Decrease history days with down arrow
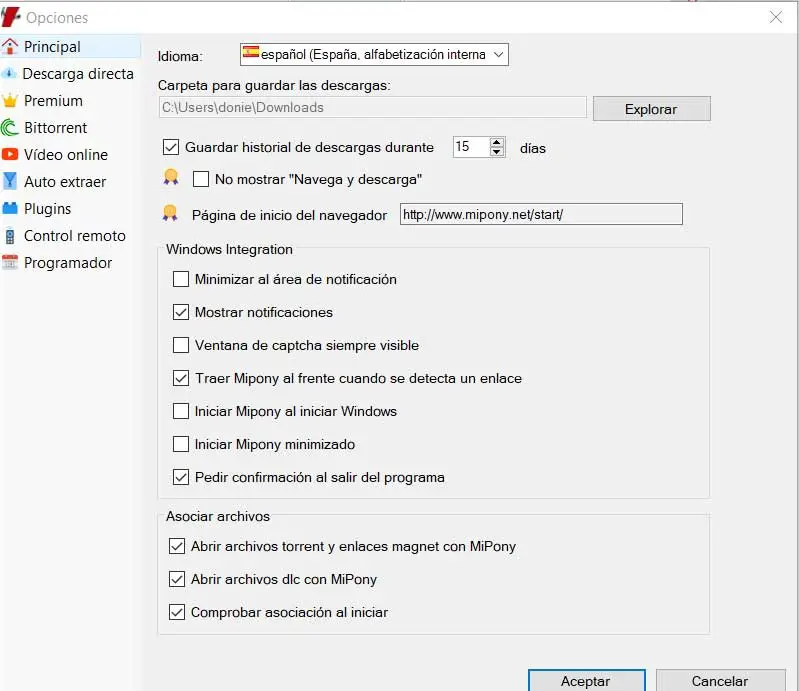 click(x=497, y=152)
